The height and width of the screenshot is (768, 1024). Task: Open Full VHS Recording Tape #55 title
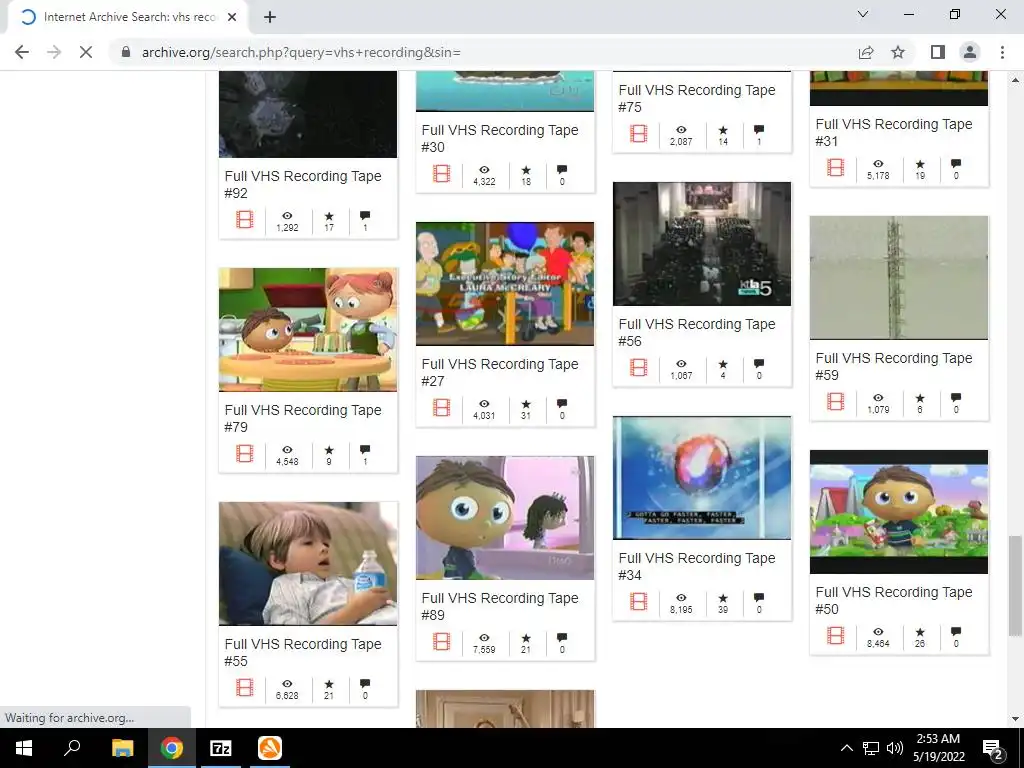click(x=303, y=652)
